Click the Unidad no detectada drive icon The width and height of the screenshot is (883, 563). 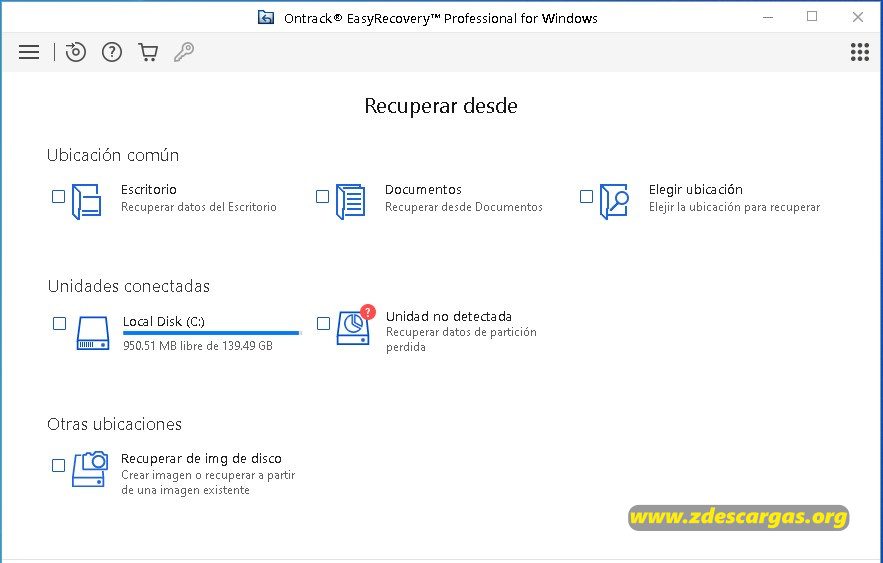tap(355, 325)
